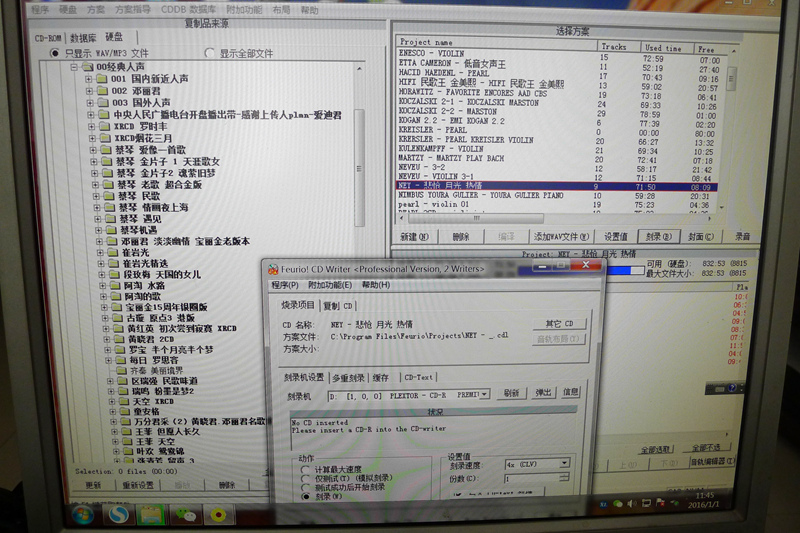The image size is (800, 533).
Task: Expand the 001 国内新近人声 folder
Action: tap(89, 79)
